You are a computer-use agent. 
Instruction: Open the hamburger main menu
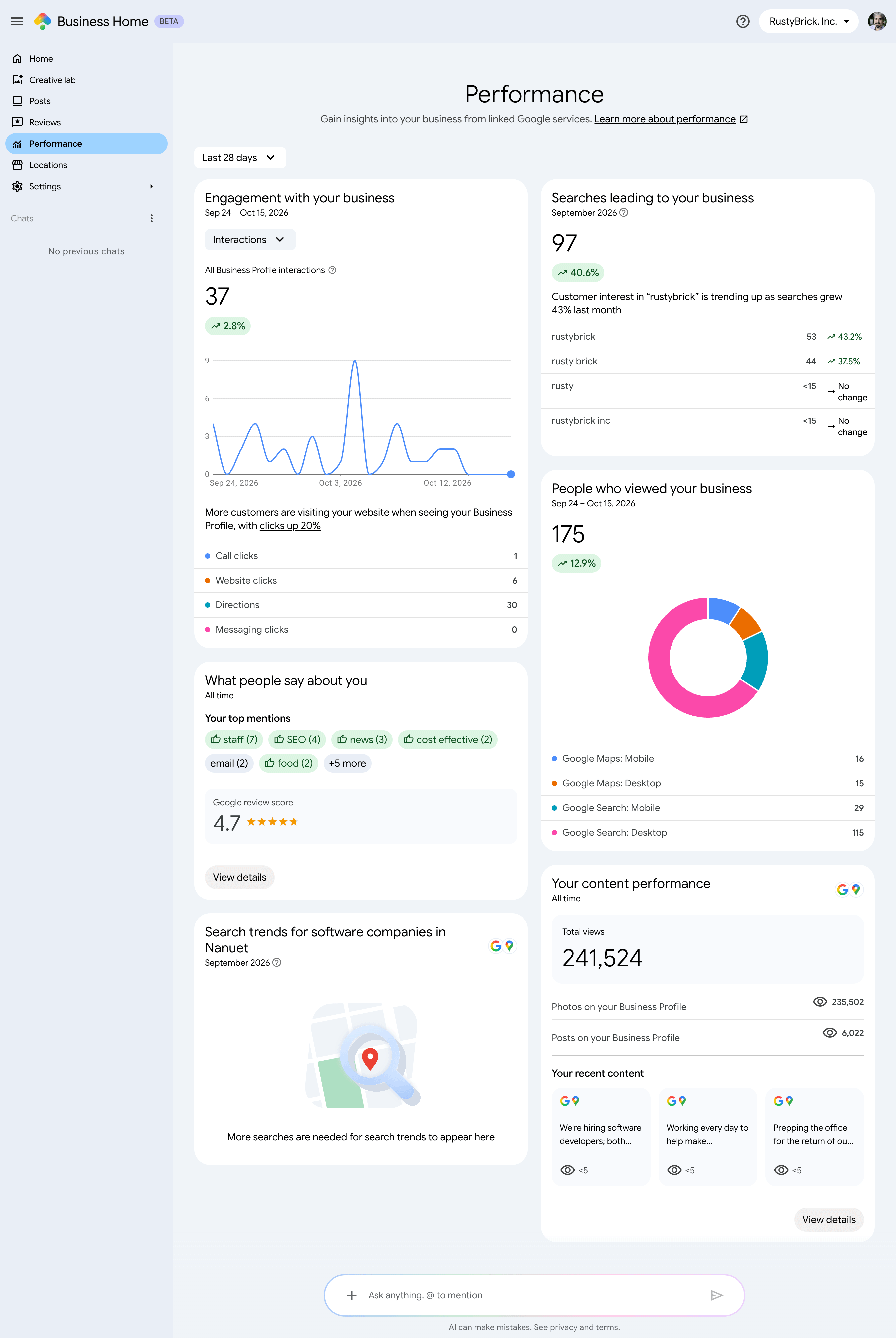pyautogui.click(x=17, y=21)
